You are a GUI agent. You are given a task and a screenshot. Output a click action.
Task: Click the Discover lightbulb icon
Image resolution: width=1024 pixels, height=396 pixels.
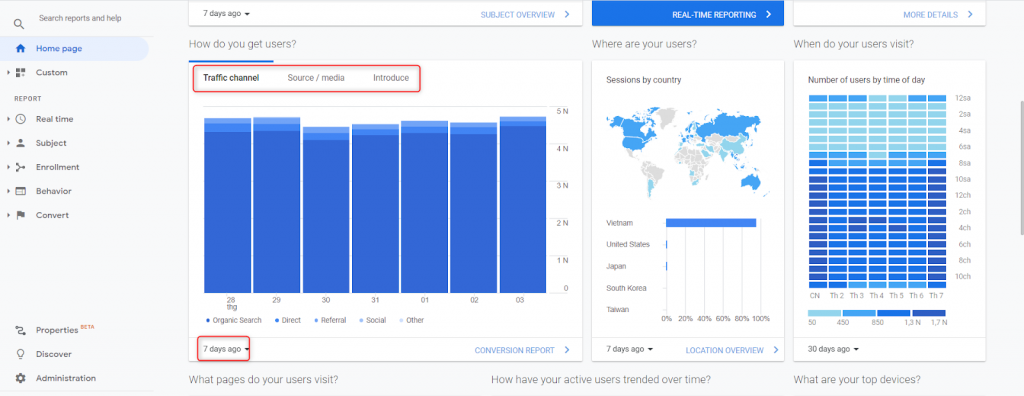coord(20,354)
